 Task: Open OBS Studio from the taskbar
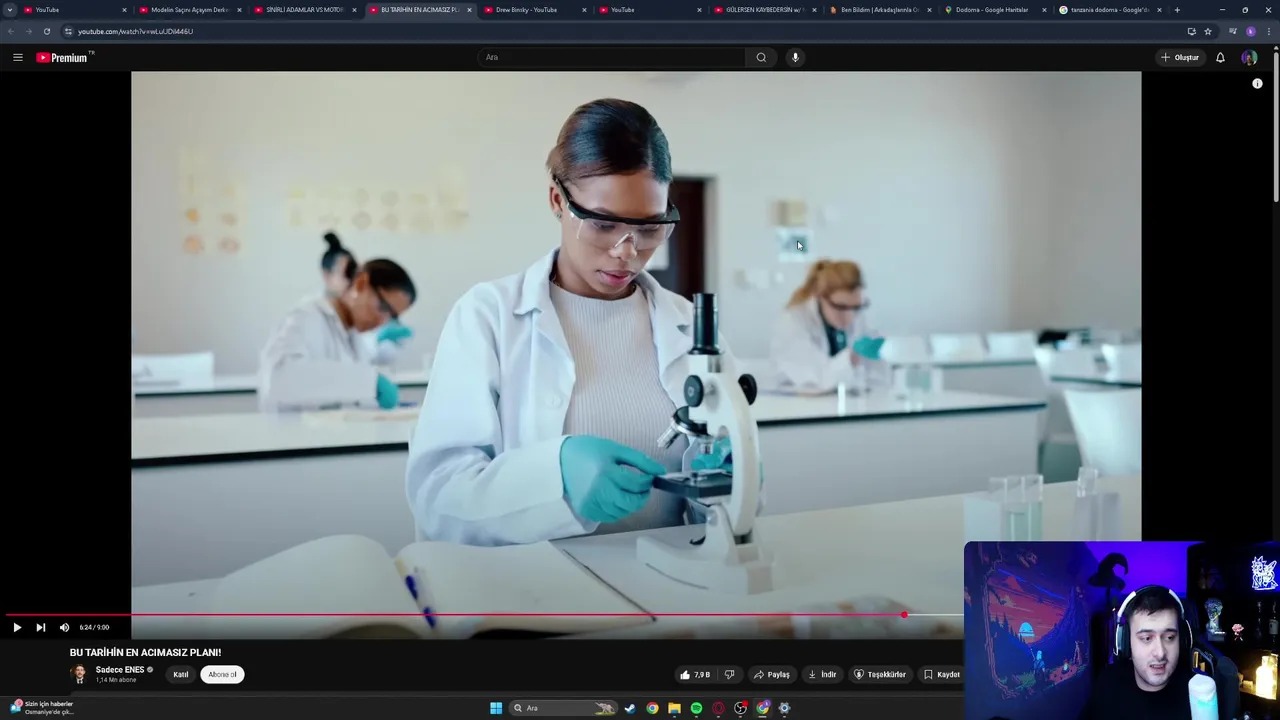pyautogui.click(x=740, y=708)
